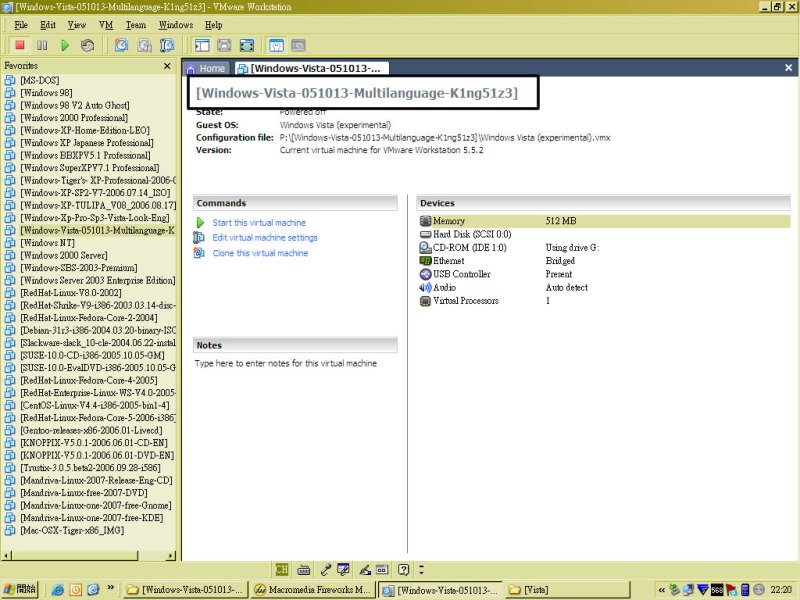Select [Trustix-3.0.5.beta2-2006.09.28-i586] favorite
The height and width of the screenshot is (600, 800).
pyautogui.click(x=90, y=467)
